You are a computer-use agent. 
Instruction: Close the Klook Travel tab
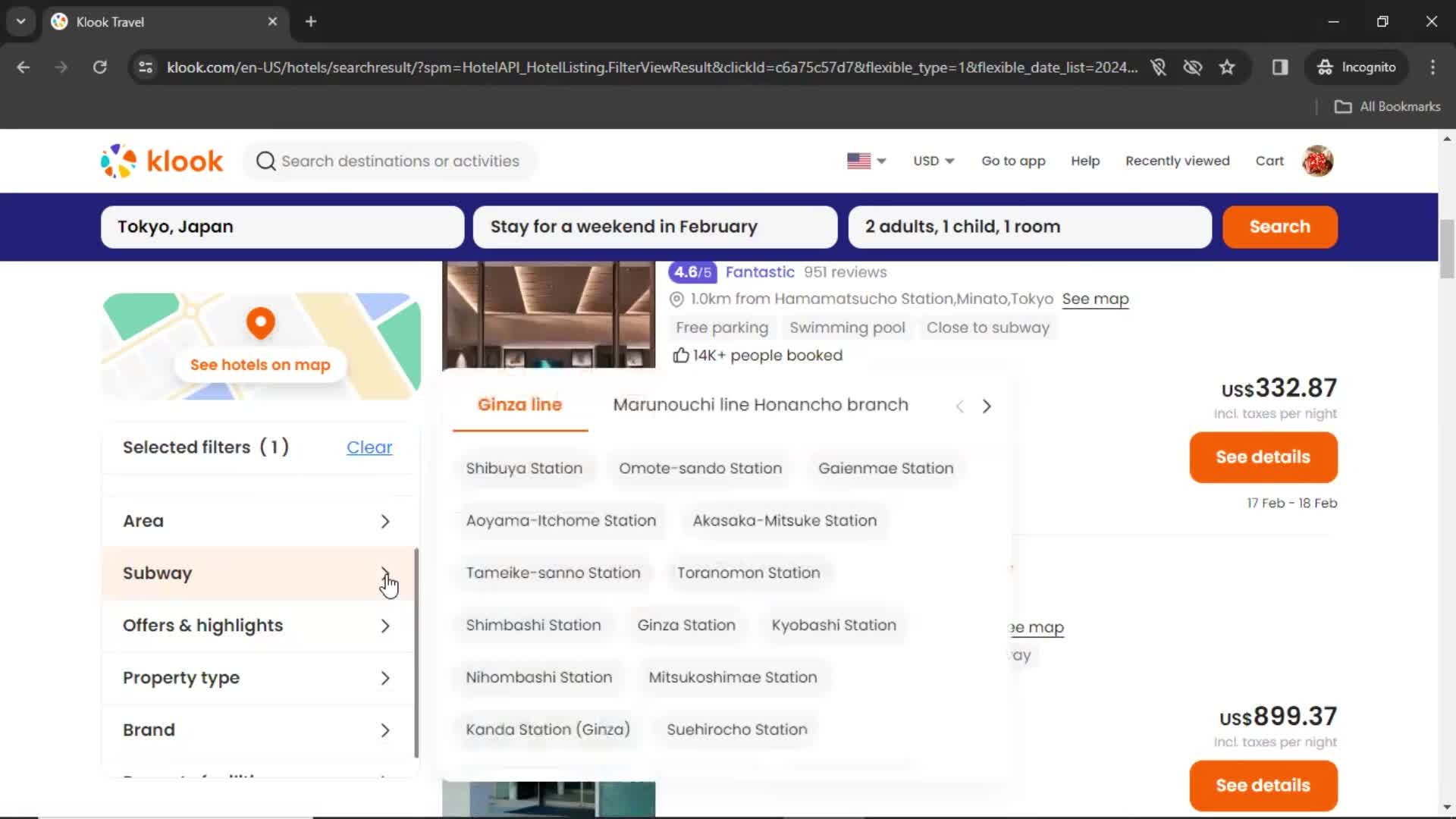272,21
